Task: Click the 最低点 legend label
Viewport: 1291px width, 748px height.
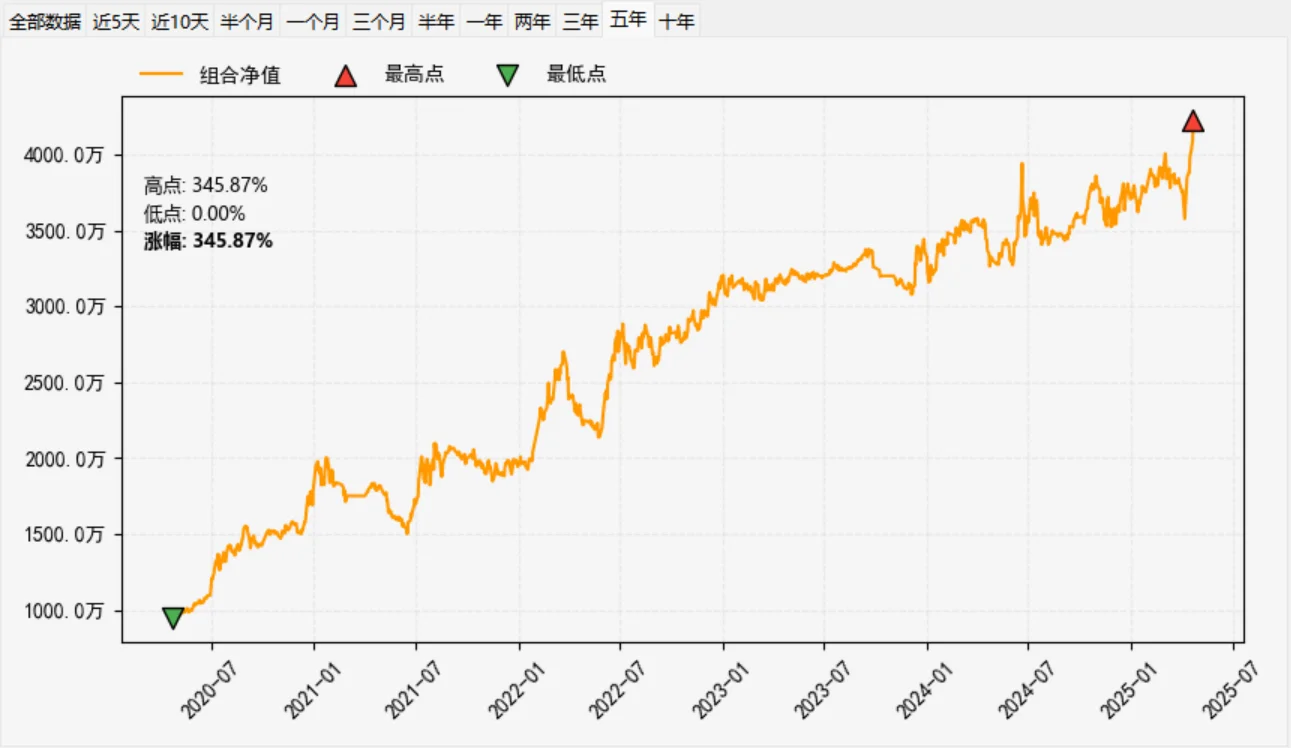Action: pos(577,74)
